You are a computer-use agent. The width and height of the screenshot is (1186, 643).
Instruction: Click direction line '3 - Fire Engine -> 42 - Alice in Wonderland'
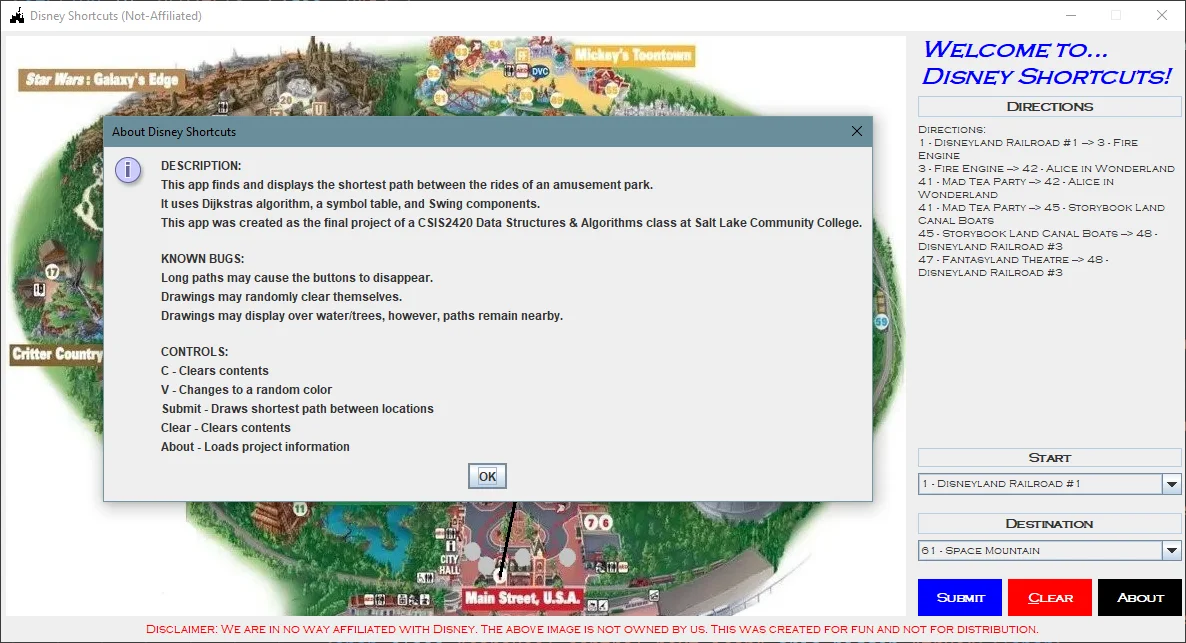(1046, 169)
